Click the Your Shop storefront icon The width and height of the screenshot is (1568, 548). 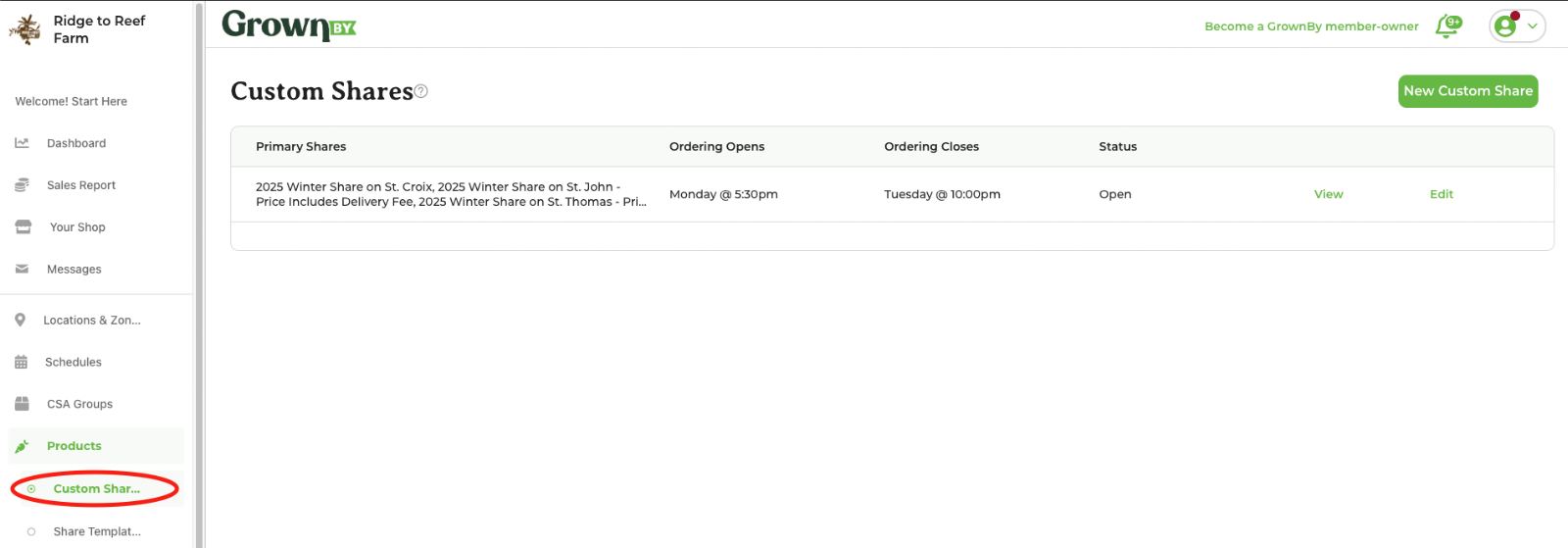coord(23,227)
